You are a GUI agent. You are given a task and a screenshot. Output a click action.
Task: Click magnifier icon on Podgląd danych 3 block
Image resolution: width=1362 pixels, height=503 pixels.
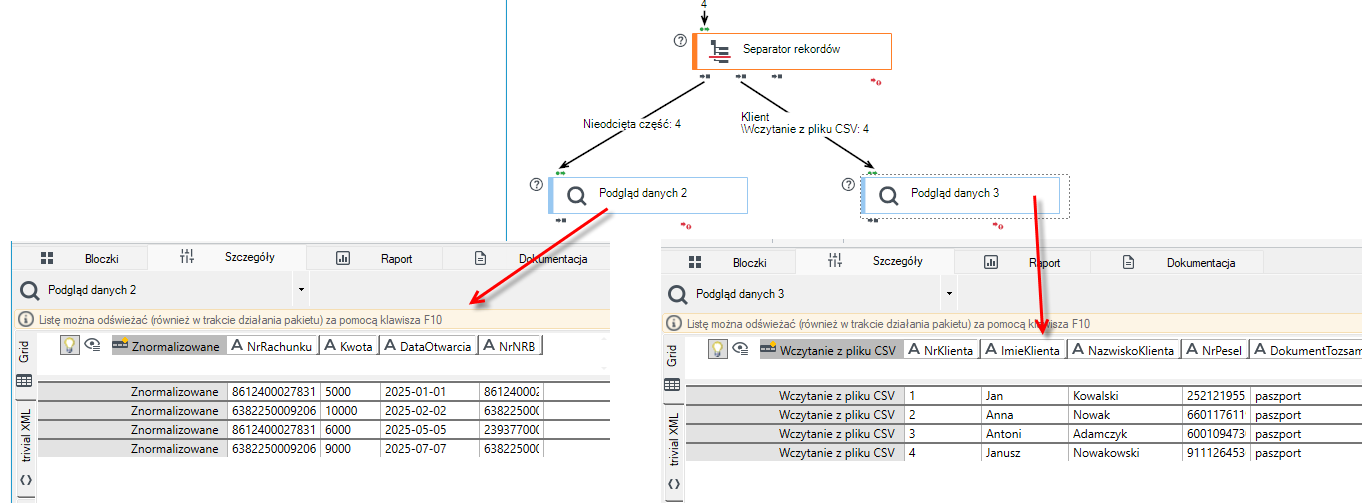888,196
